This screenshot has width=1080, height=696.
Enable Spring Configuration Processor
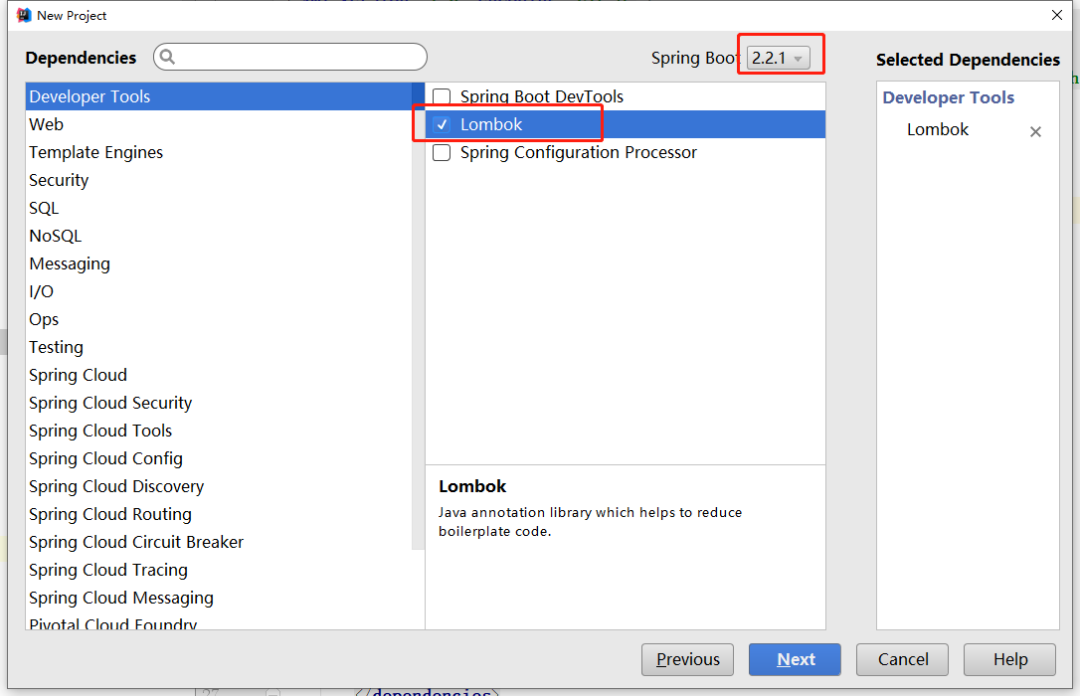tap(441, 152)
